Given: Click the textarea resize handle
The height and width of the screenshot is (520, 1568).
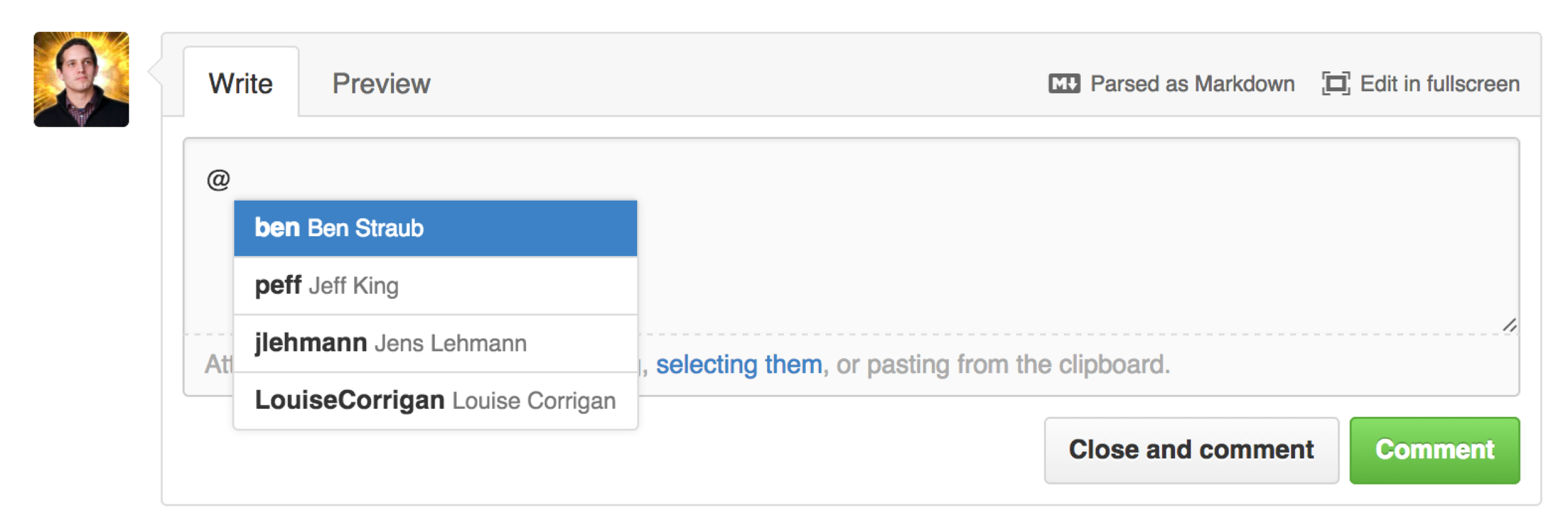Looking at the screenshot, I should [x=1509, y=325].
